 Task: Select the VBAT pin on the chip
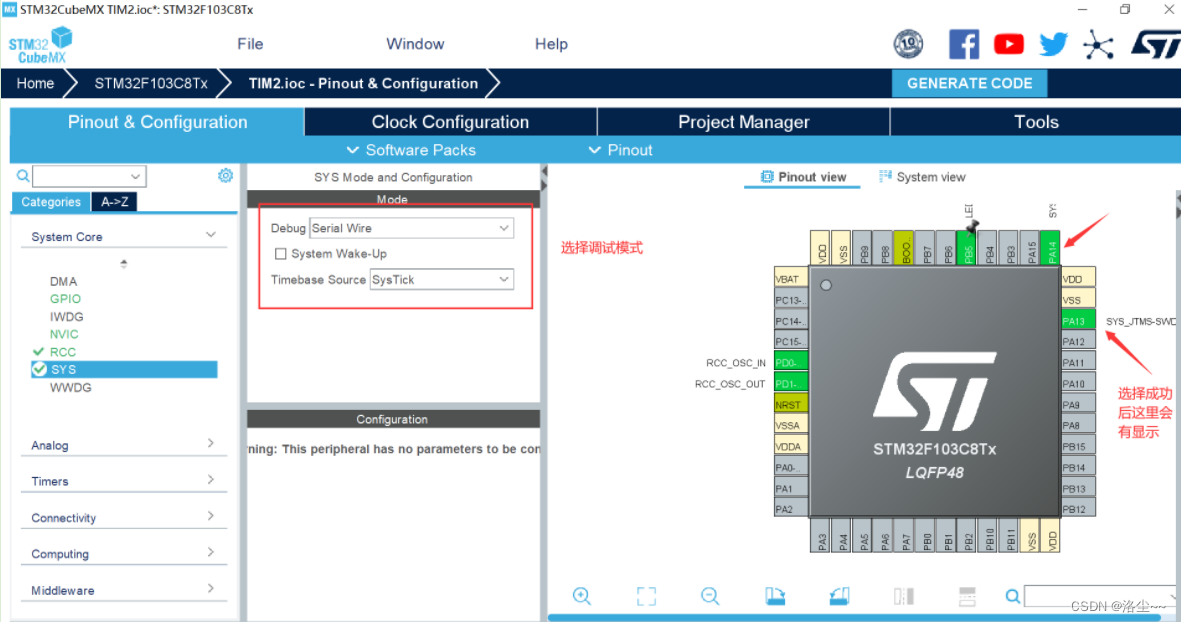(791, 279)
